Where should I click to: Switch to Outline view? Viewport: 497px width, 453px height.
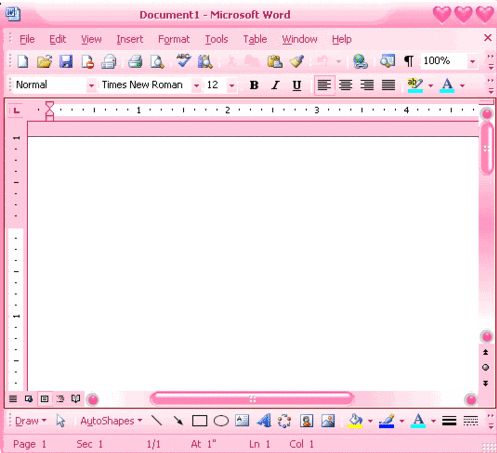click(x=60, y=398)
